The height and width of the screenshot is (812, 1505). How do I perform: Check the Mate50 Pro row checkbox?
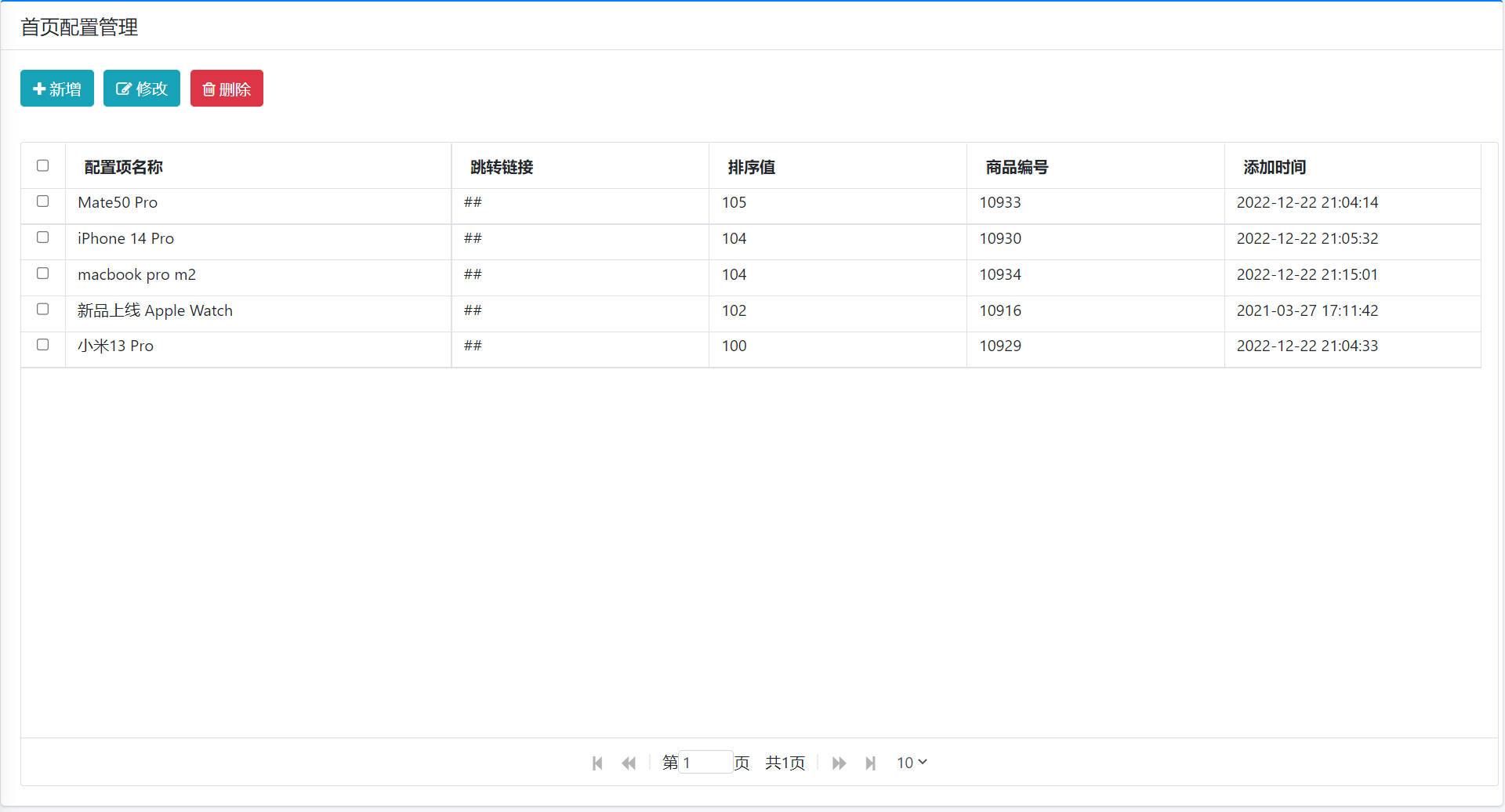43,201
